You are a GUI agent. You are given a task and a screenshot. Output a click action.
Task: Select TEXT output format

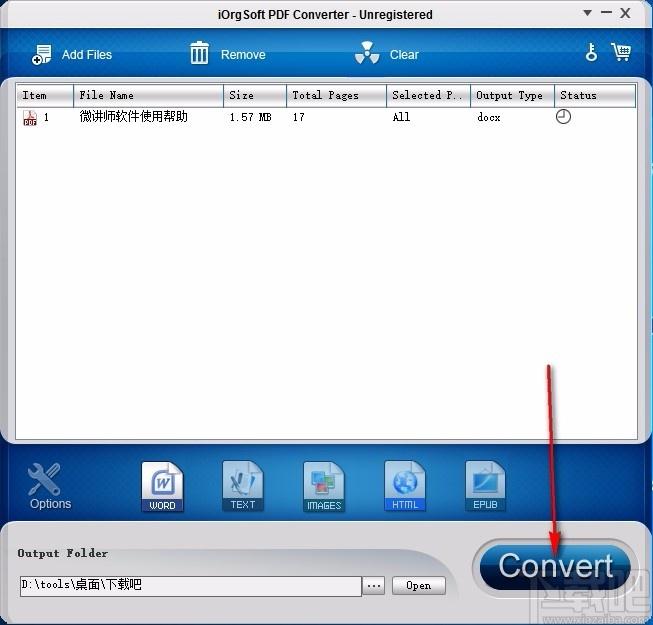click(243, 486)
